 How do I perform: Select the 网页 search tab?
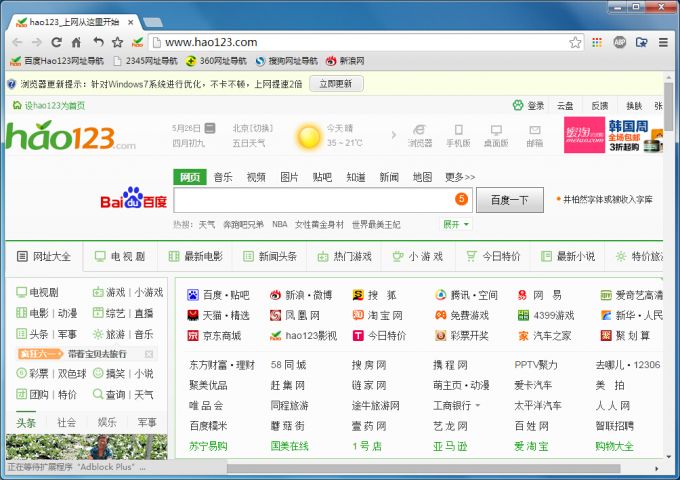pyautogui.click(x=190, y=177)
